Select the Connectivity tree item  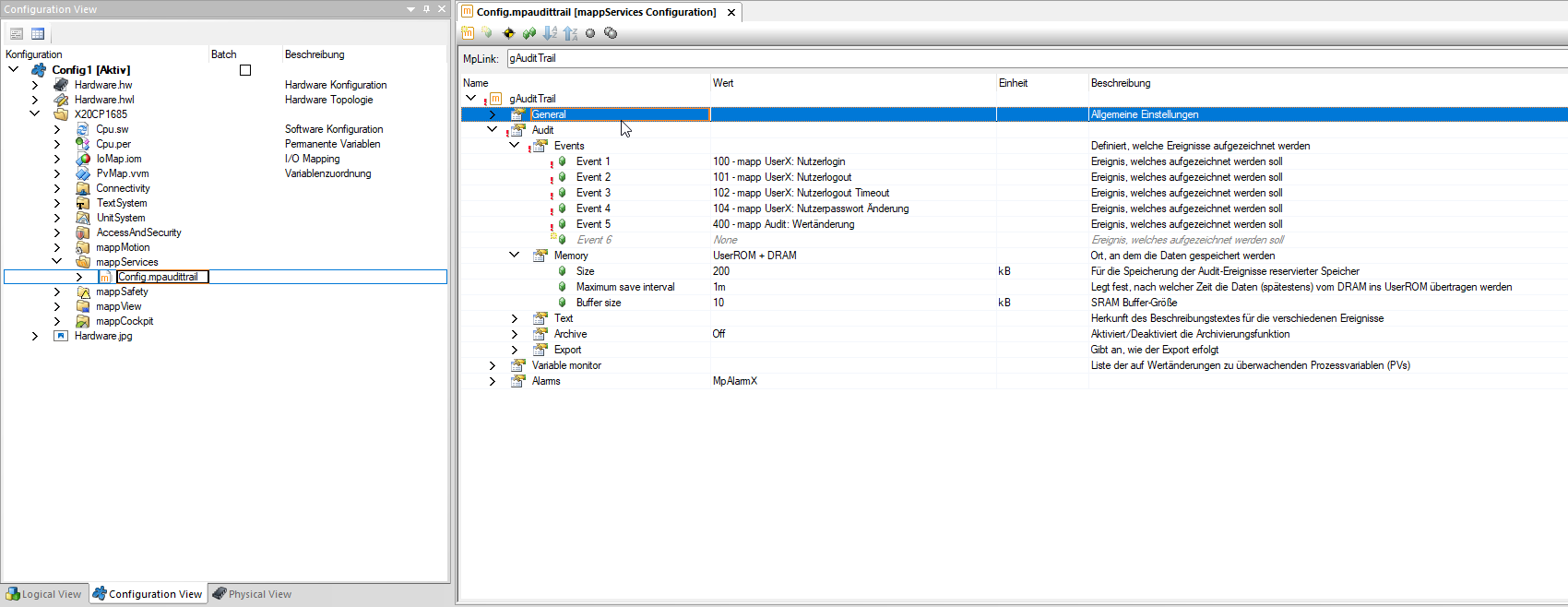[123, 188]
